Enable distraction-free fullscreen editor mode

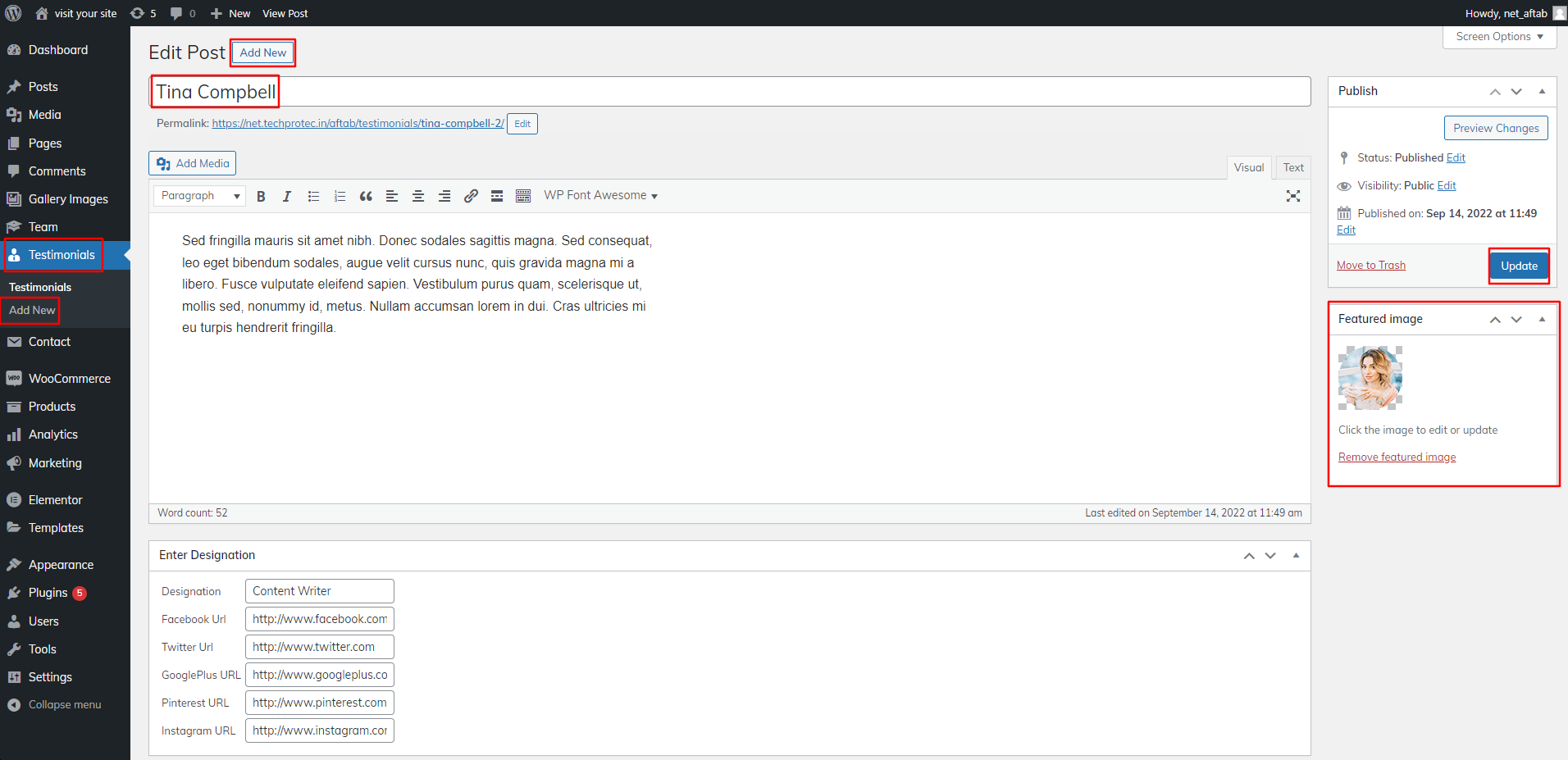[x=1293, y=196]
